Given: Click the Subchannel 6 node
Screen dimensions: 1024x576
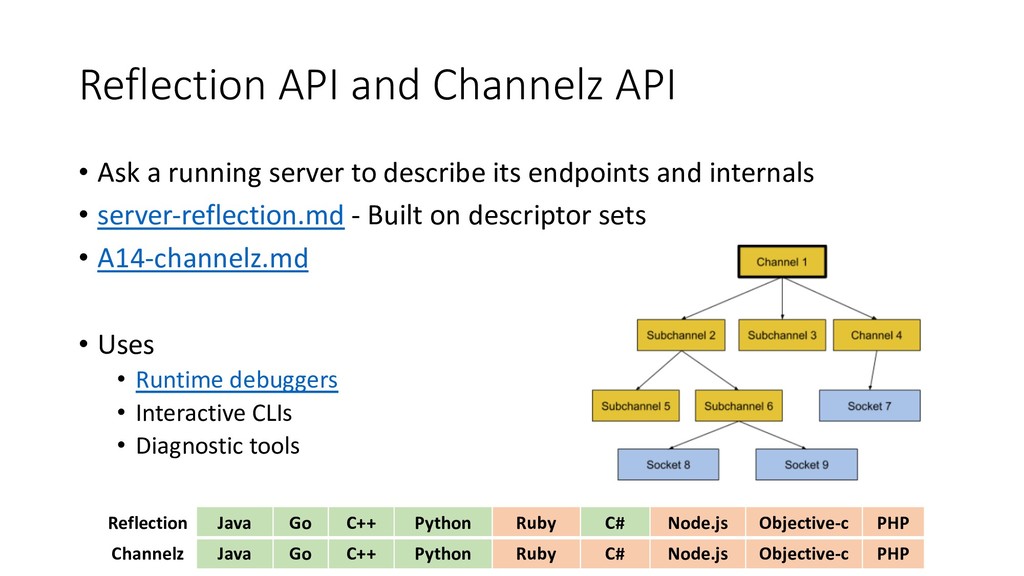Looking at the screenshot, I should (x=739, y=406).
